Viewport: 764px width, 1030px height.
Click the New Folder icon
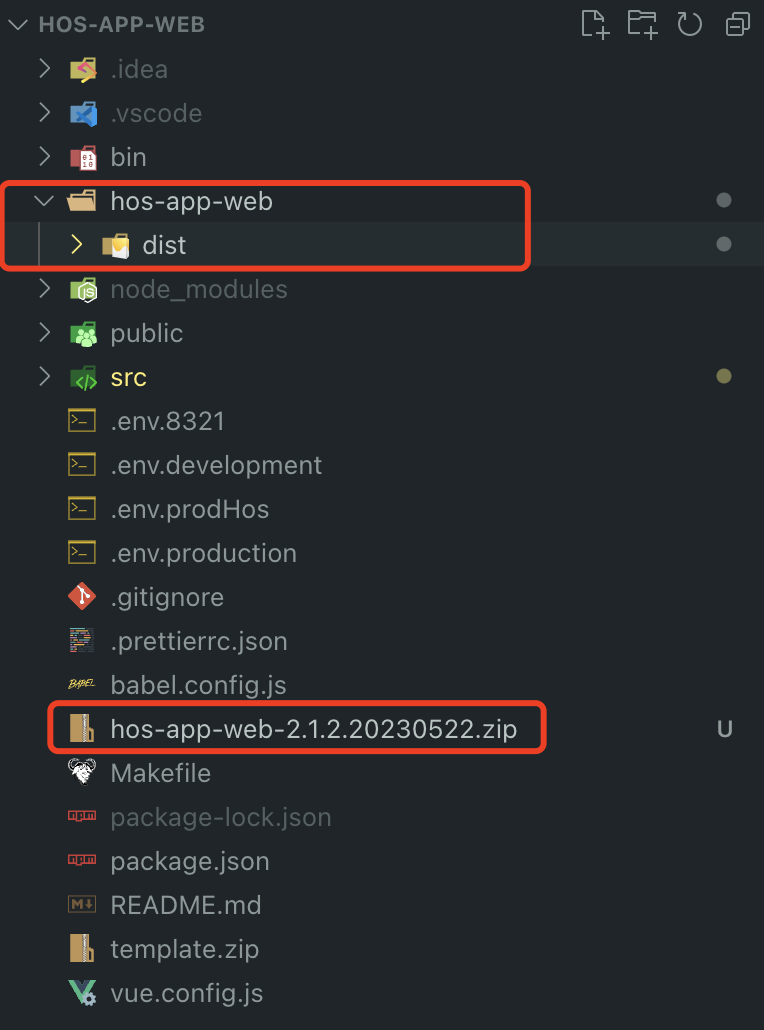[642, 24]
